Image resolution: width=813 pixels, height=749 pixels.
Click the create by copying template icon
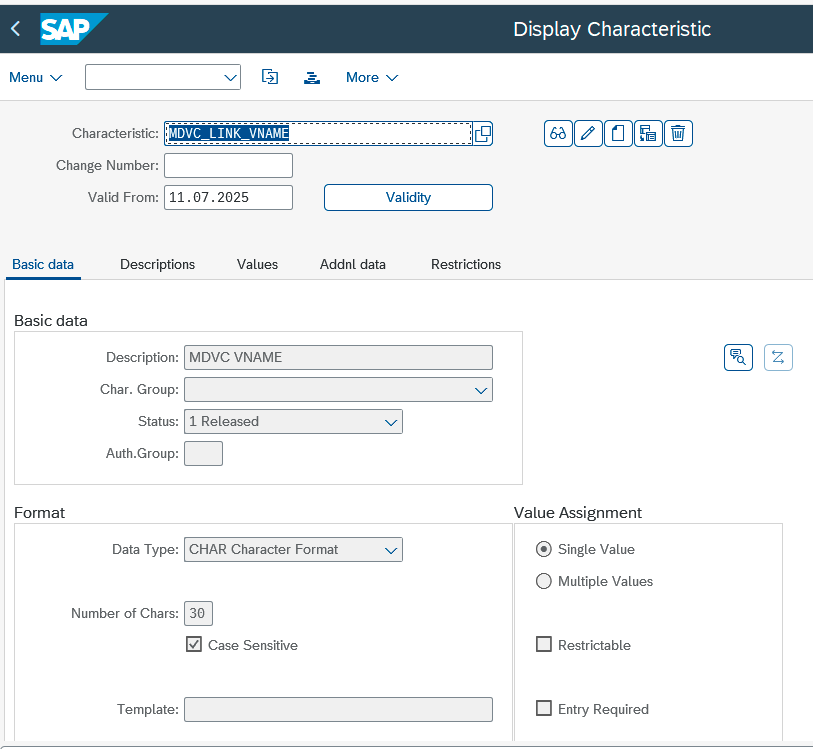point(648,134)
